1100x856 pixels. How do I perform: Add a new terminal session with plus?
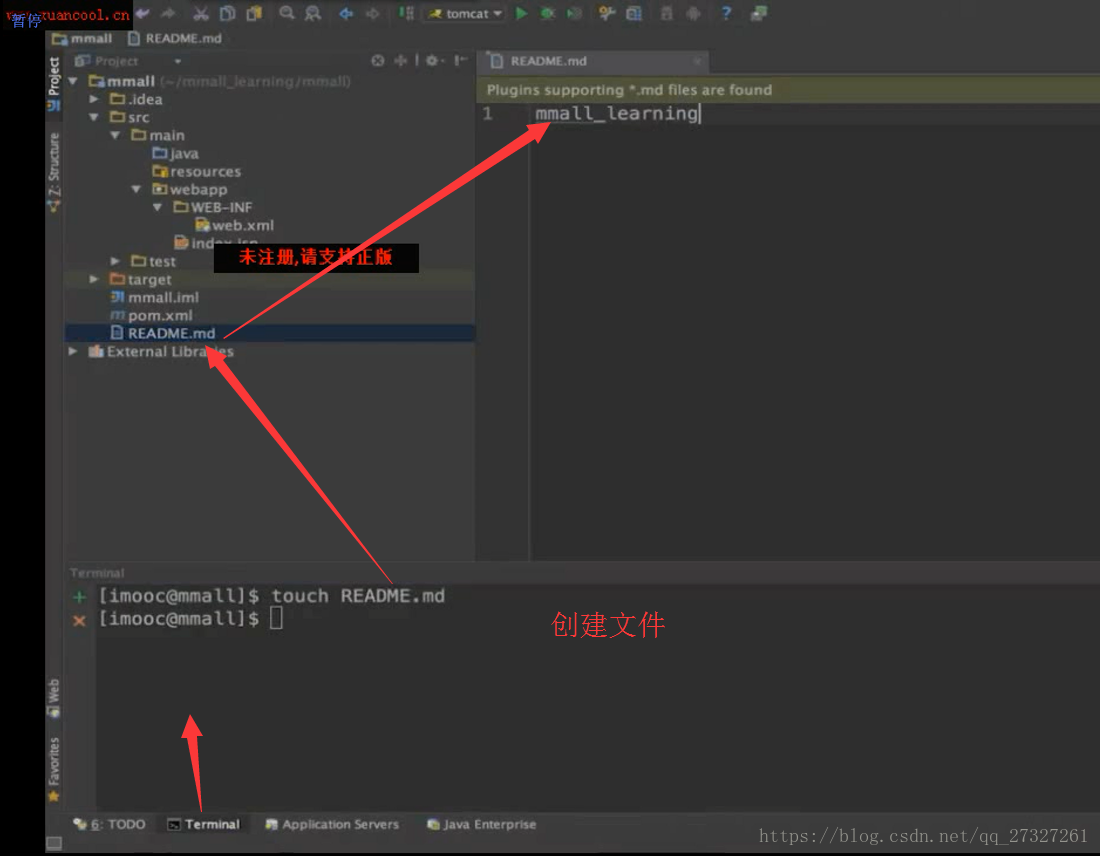79,597
